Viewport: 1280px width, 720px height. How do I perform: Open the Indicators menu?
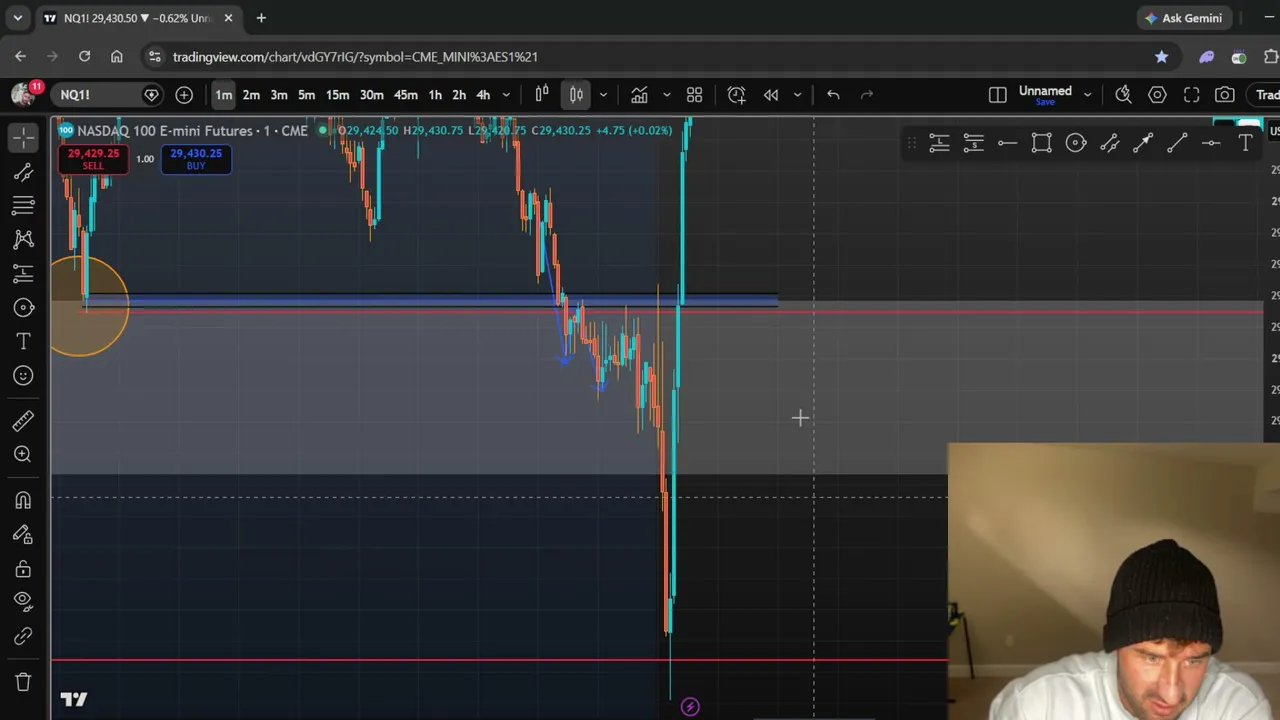click(x=639, y=95)
